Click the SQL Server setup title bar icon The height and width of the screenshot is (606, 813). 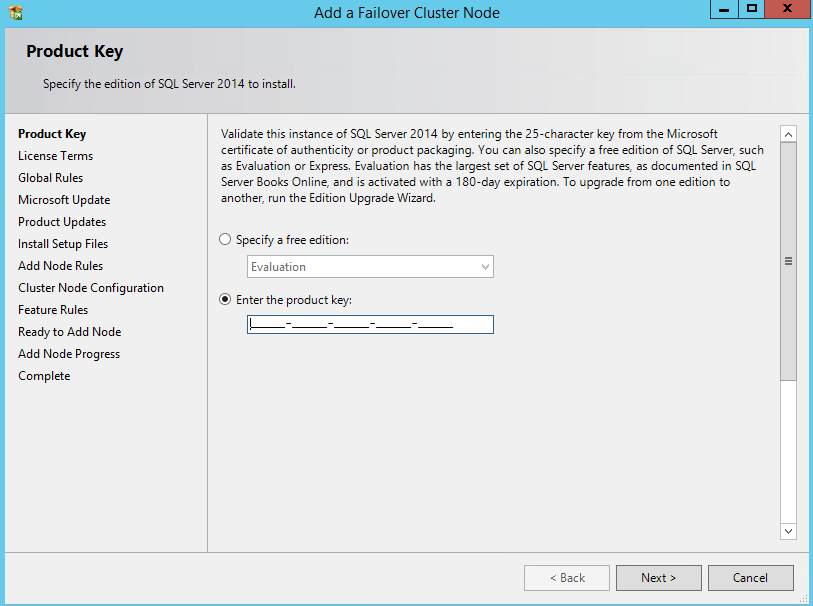(x=15, y=13)
